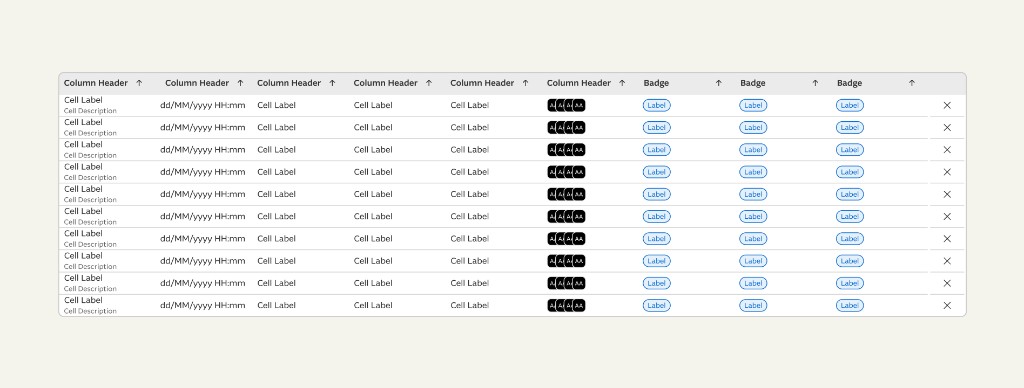This screenshot has height=388, width=1024.
Task: Remove the first table row with its X icon
Action: click(x=947, y=105)
